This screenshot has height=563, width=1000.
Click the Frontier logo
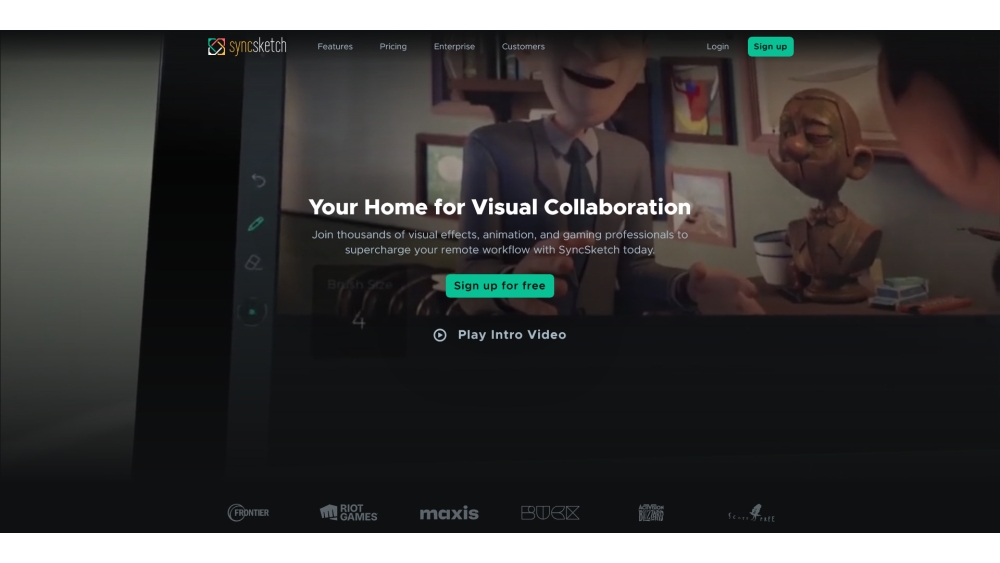(x=248, y=513)
